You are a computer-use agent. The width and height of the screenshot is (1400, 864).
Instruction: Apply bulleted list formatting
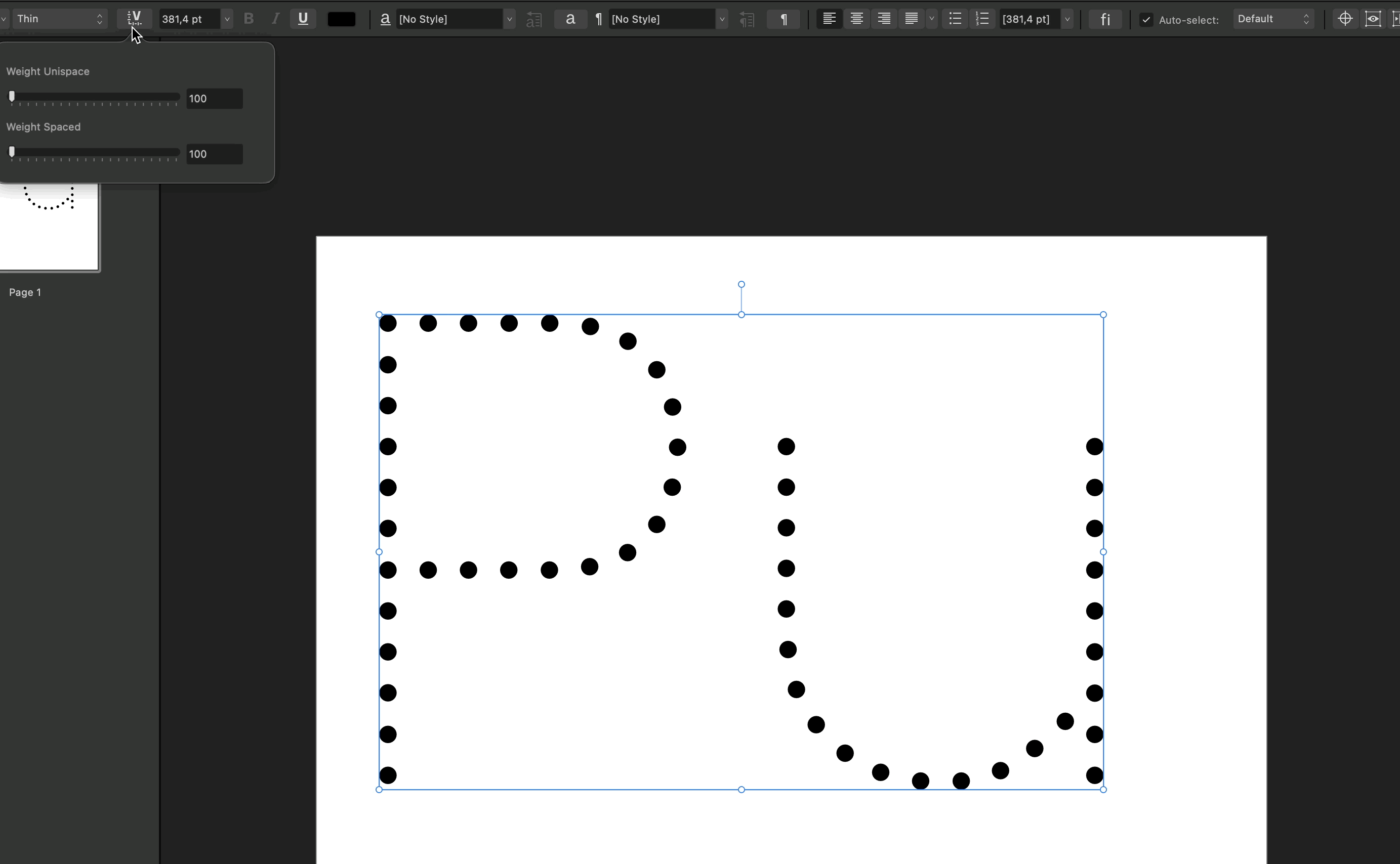click(955, 19)
